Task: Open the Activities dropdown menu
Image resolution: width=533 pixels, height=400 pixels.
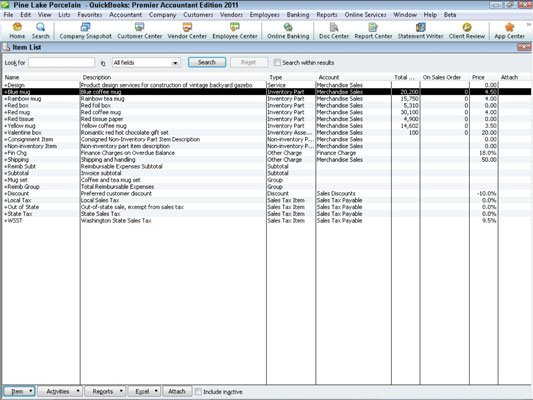Action: 59,392
